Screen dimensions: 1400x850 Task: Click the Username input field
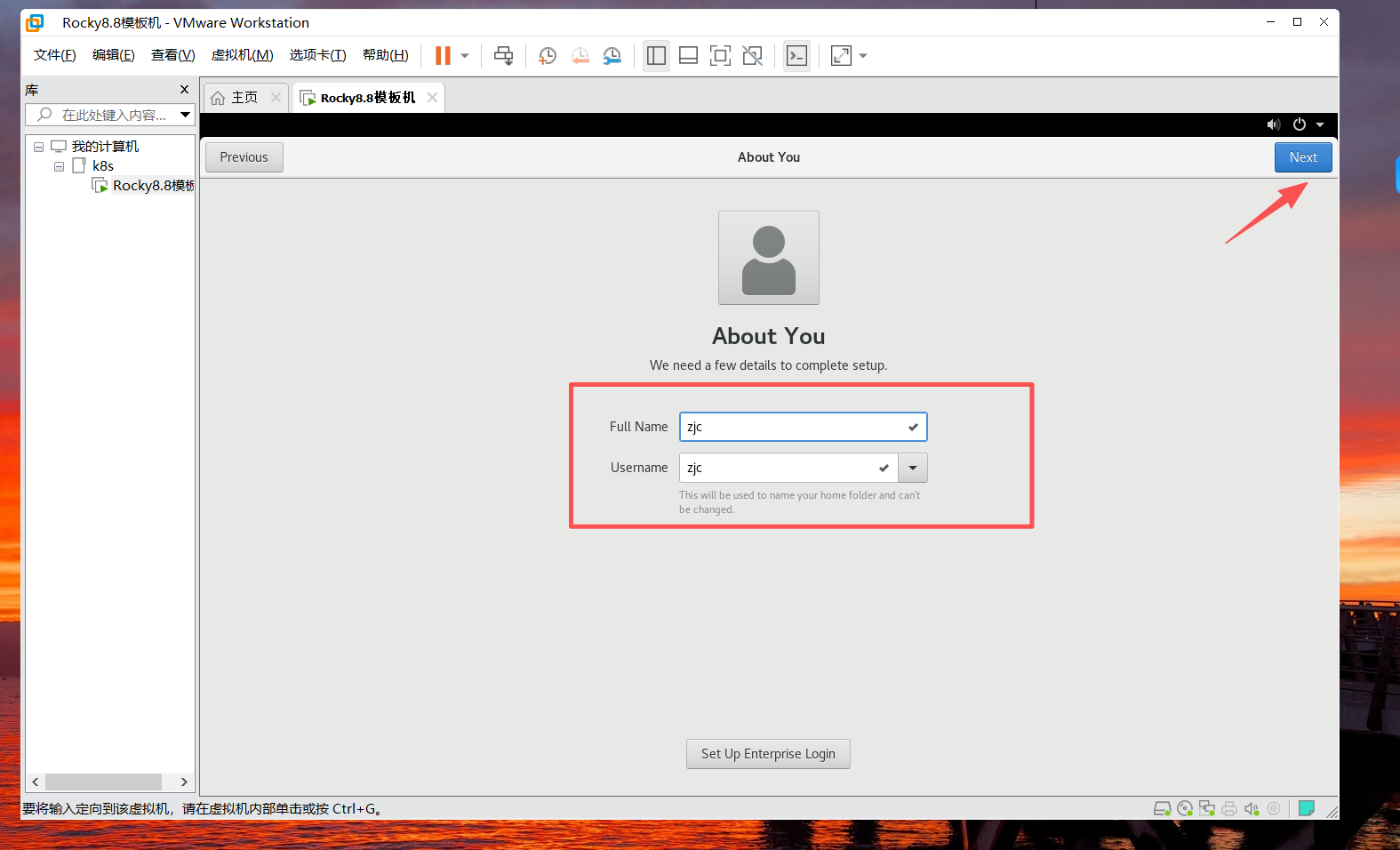click(788, 468)
